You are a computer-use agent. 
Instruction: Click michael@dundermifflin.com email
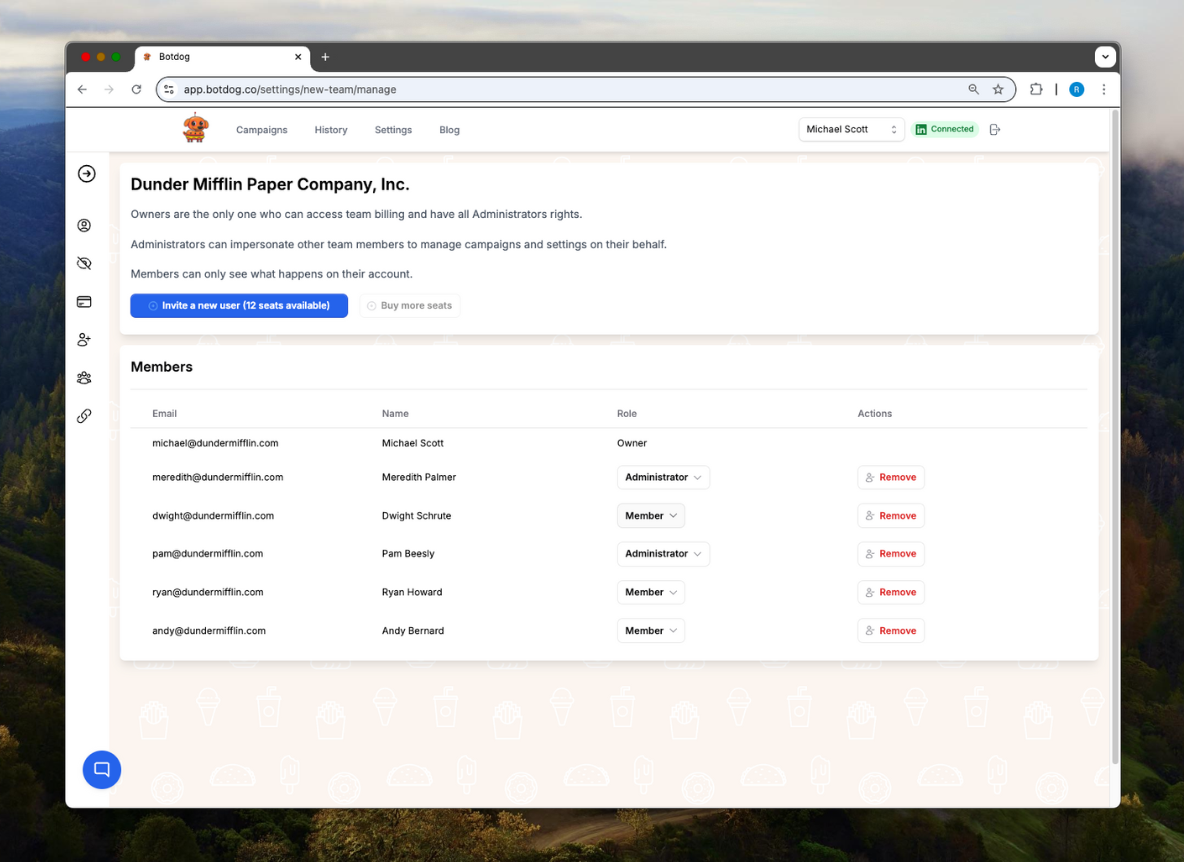click(x=215, y=443)
